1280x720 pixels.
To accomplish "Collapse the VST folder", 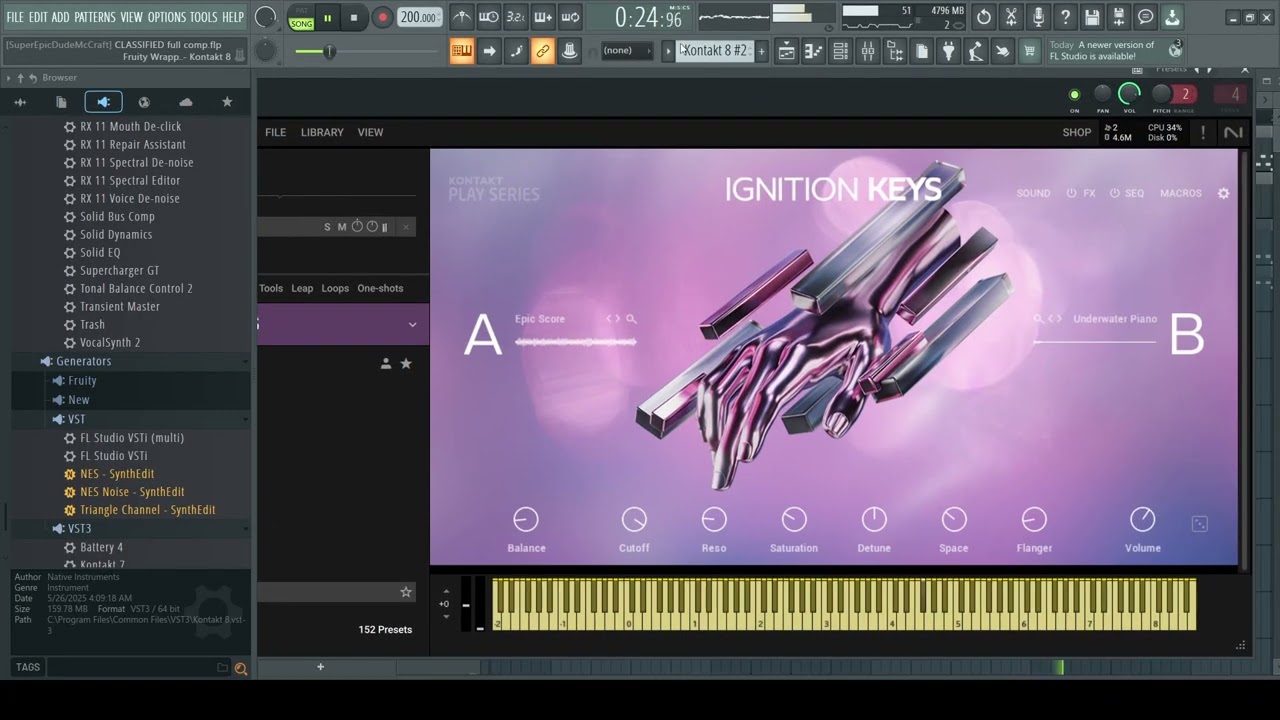I will [77, 420].
